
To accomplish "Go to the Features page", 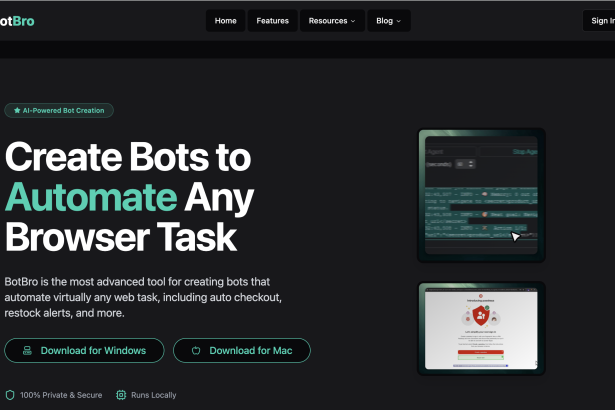I will coord(273,21).
